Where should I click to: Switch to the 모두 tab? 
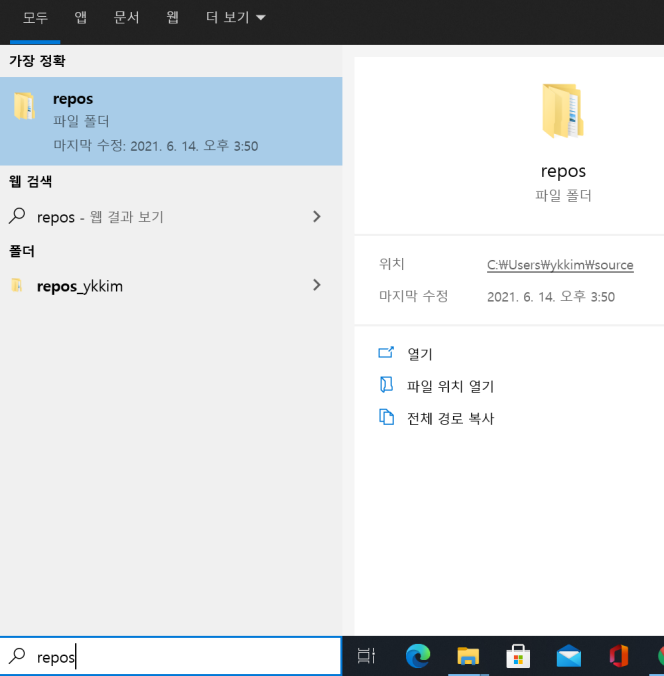[x=35, y=18]
